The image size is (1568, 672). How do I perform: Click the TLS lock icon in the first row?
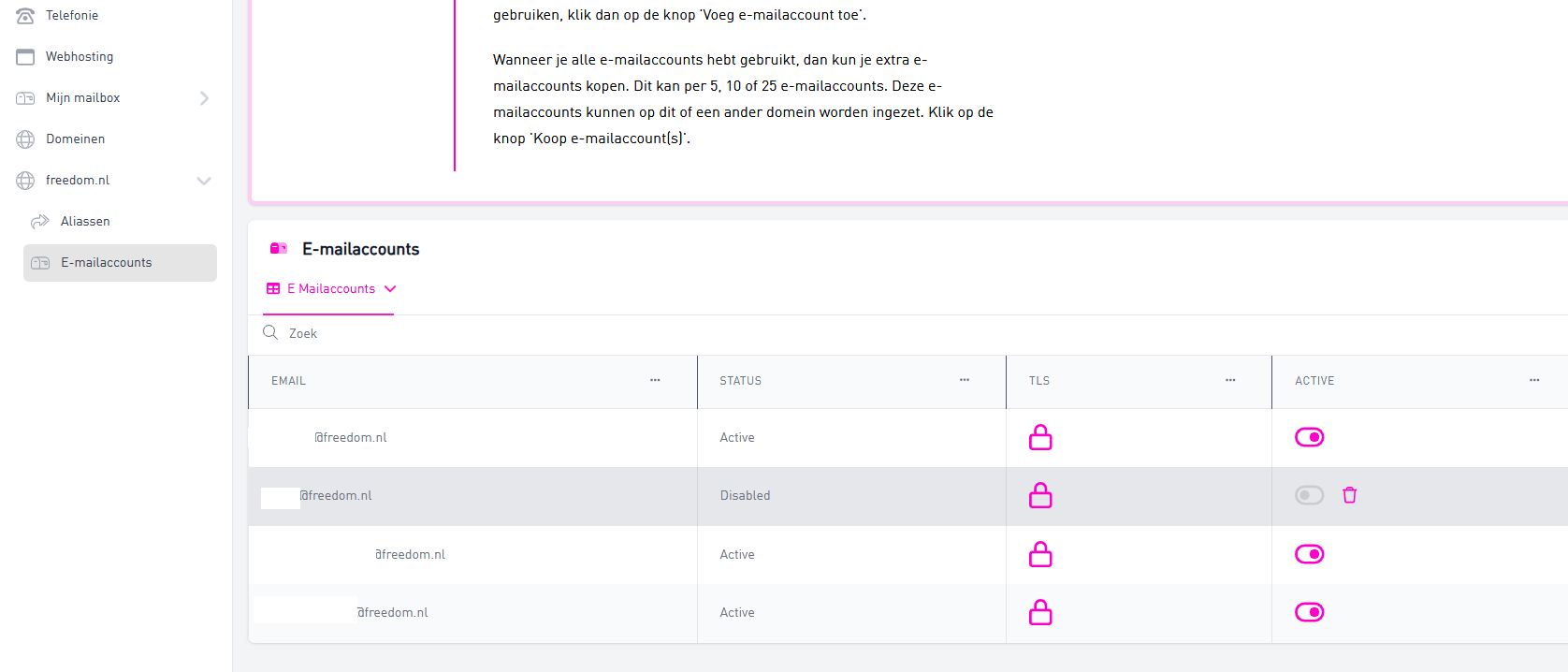click(x=1040, y=438)
